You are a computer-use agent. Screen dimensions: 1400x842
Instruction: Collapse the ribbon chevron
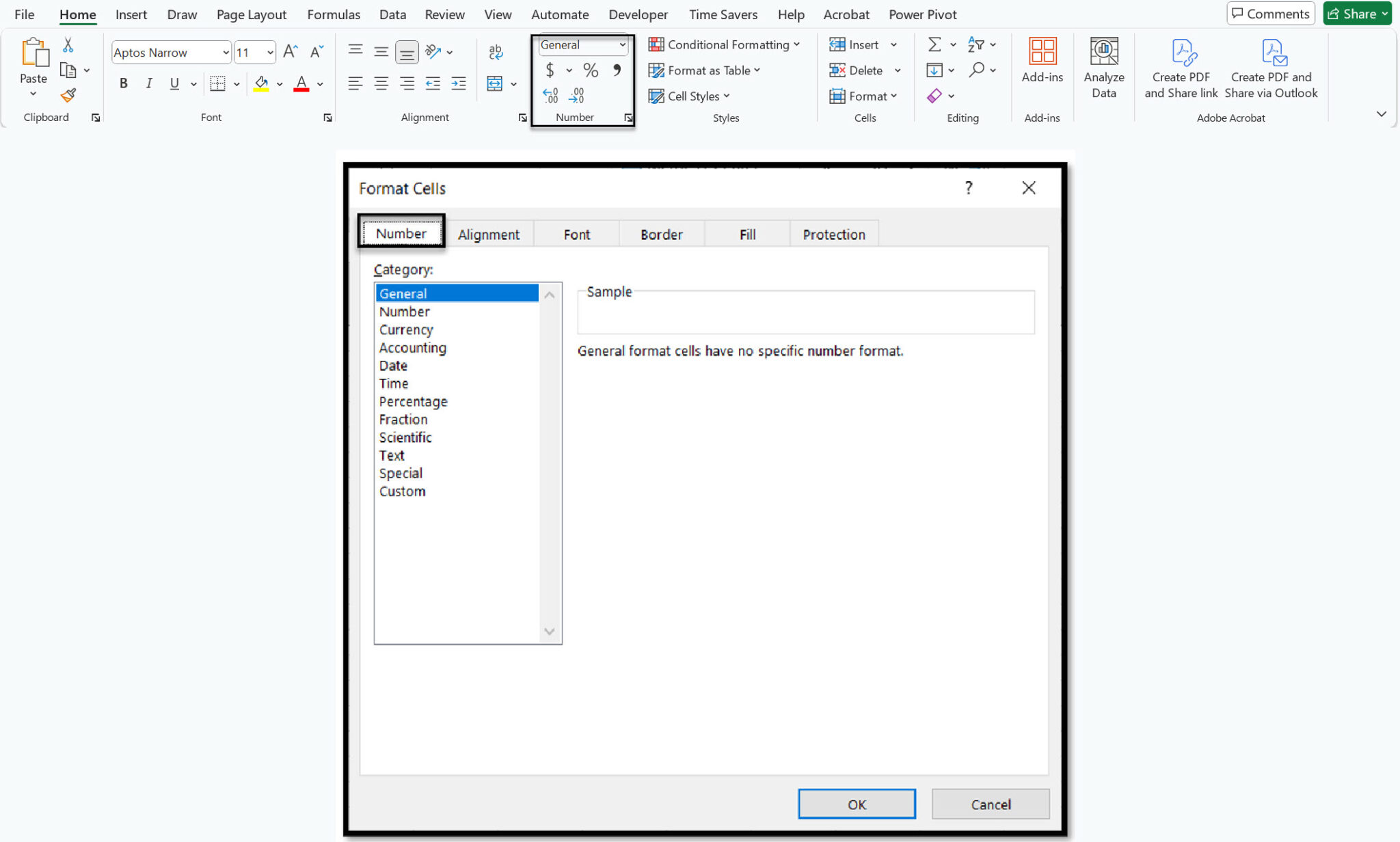[1381, 113]
